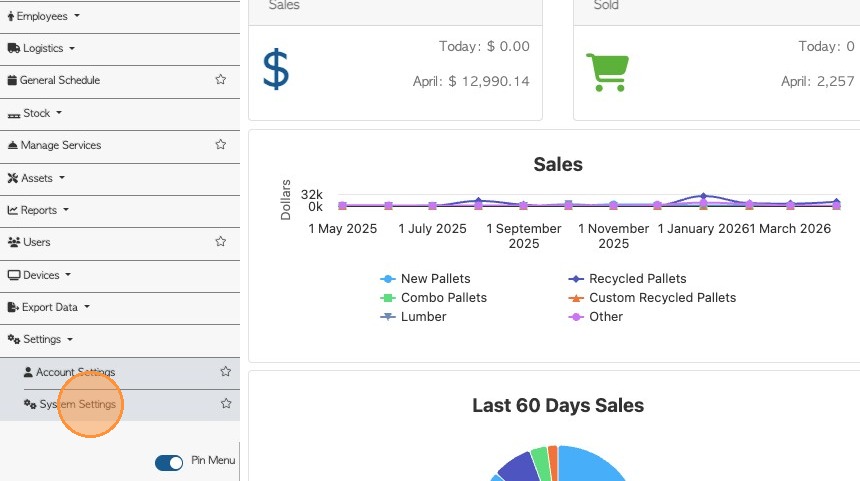Click the green shopping cart icon

607,72
